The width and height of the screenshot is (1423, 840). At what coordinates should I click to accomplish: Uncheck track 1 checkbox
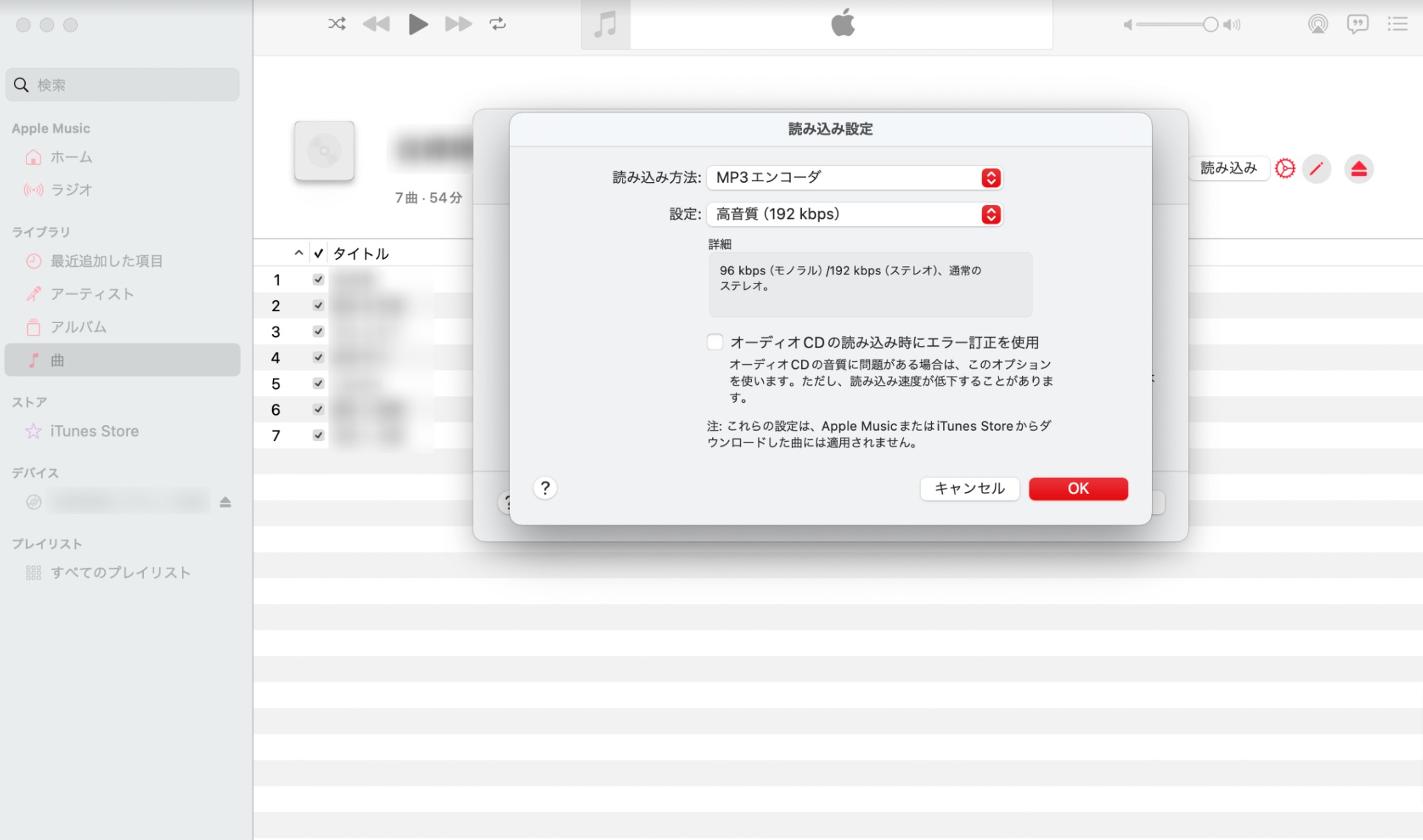click(318, 279)
